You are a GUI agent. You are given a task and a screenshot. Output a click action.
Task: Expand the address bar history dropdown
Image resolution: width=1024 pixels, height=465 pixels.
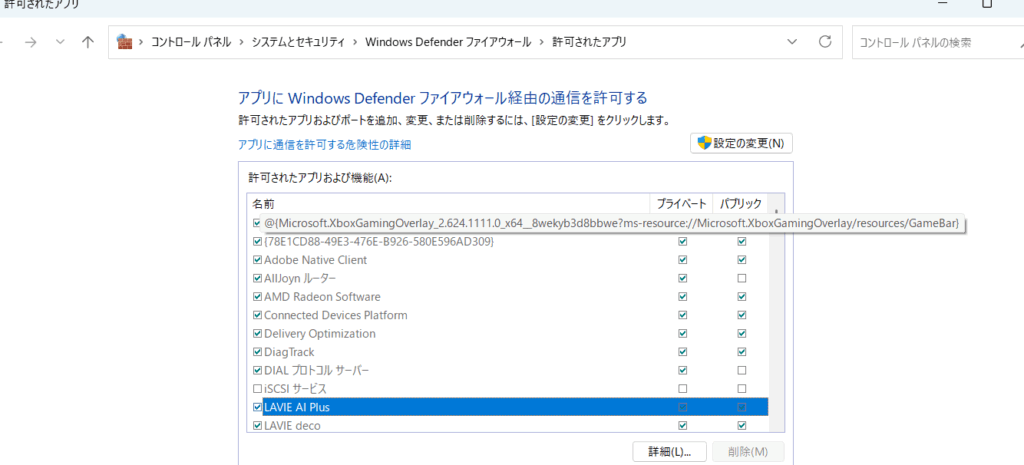pyautogui.click(x=793, y=42)
